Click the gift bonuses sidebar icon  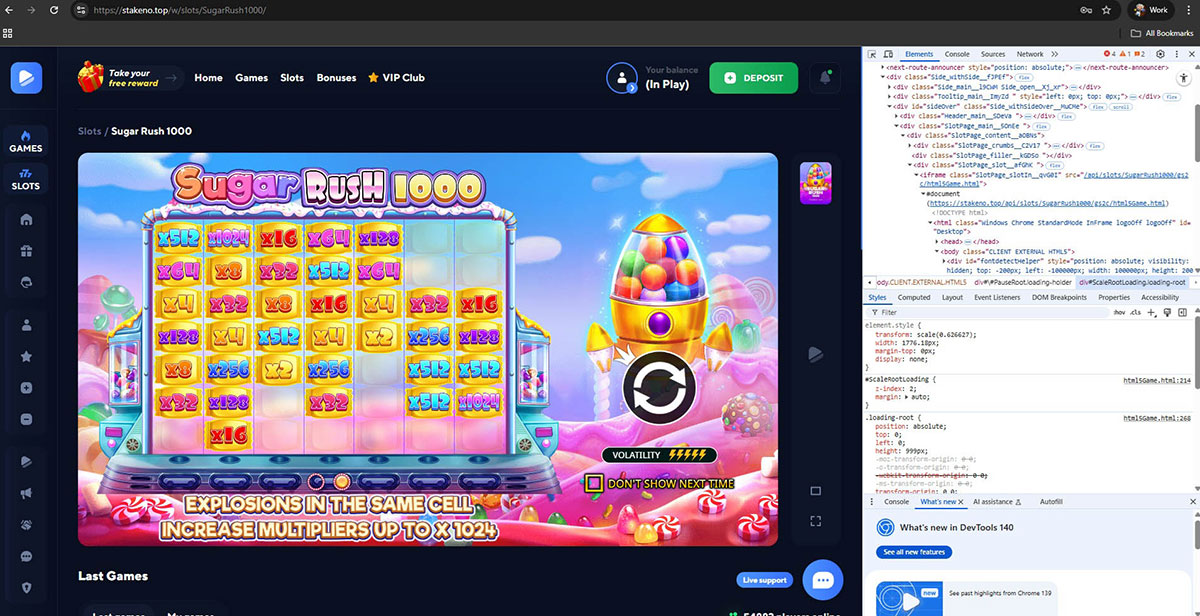click(x=26, y=250)
